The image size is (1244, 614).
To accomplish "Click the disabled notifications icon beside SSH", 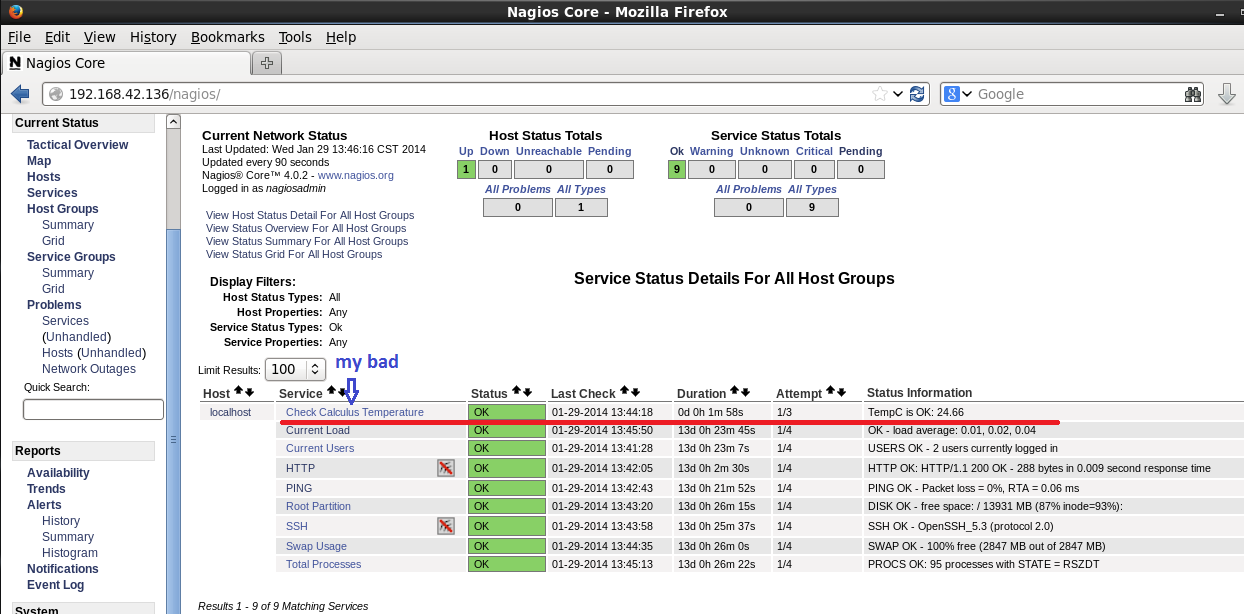I will [446, 526].
